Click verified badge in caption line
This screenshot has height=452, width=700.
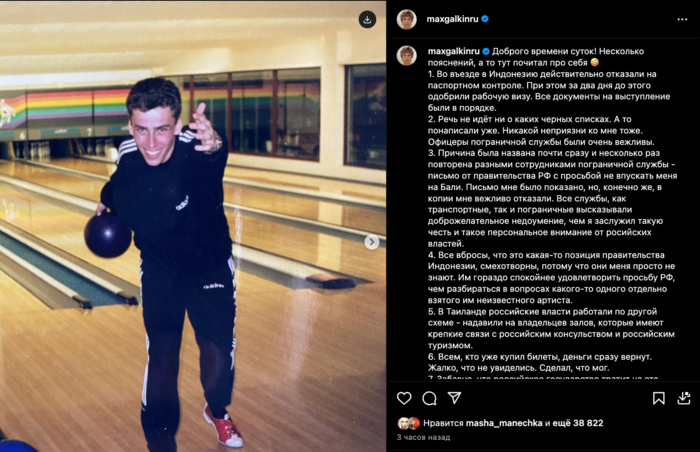486,51
